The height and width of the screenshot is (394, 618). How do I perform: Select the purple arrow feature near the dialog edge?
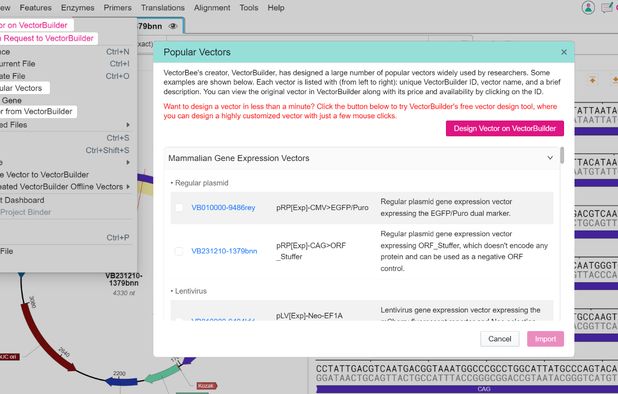188,360
